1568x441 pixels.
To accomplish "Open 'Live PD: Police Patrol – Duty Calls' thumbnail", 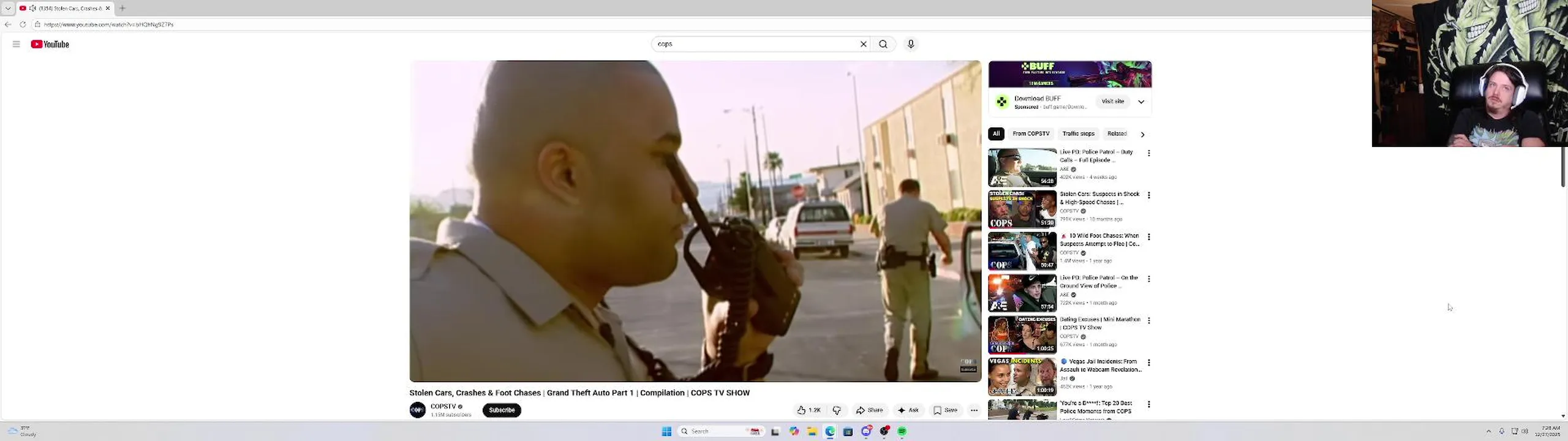I will (x=1022, y=167).
